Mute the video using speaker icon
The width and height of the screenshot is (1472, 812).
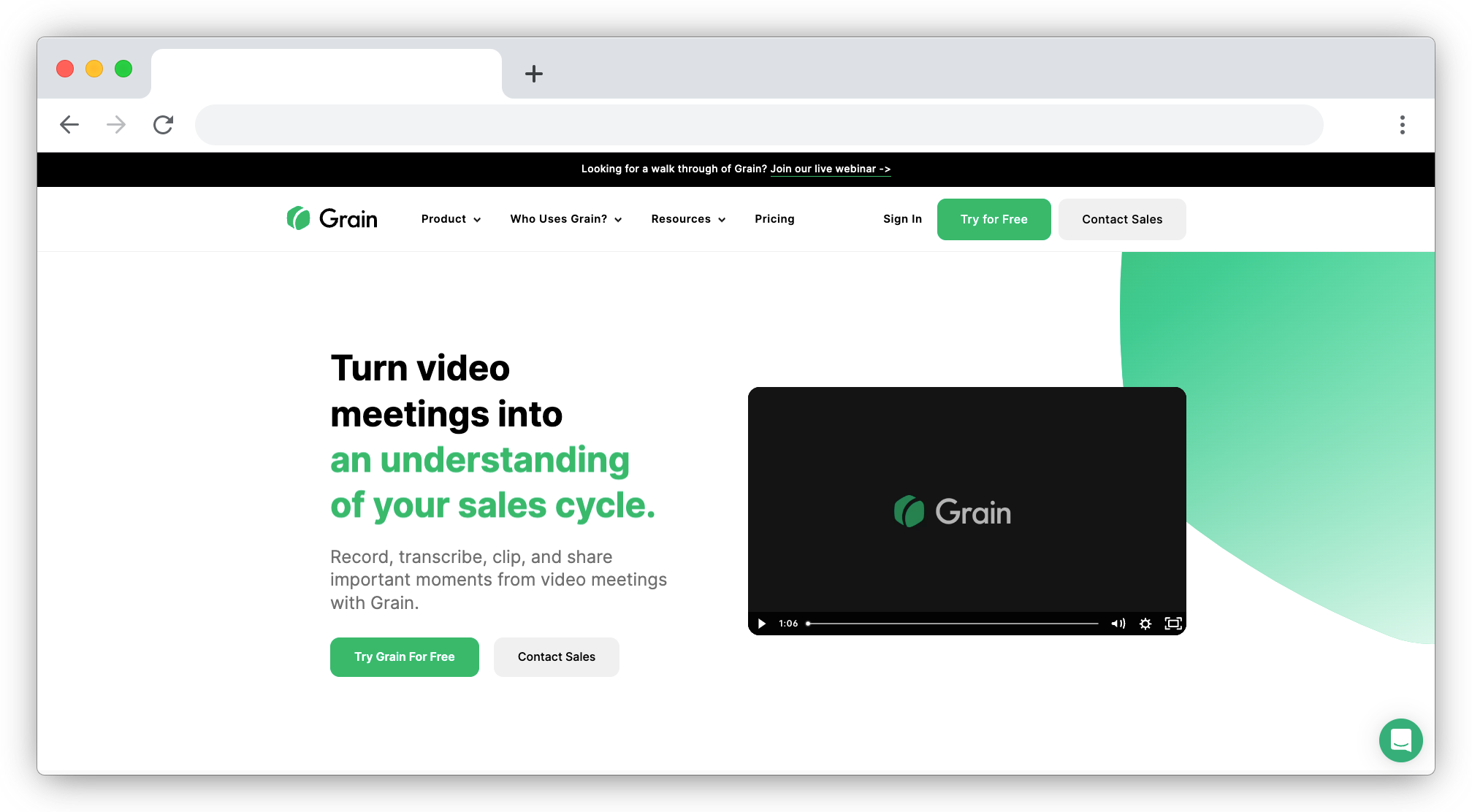(1117, 623)
